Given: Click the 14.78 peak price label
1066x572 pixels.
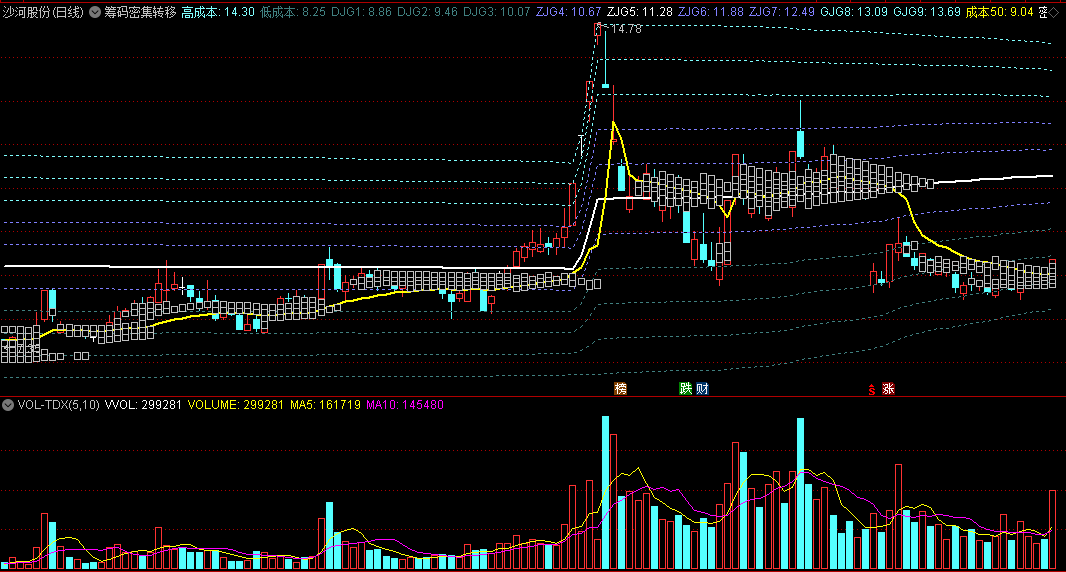Looking at the screenshot, I should pyautogui.click(x=626, y=29).
